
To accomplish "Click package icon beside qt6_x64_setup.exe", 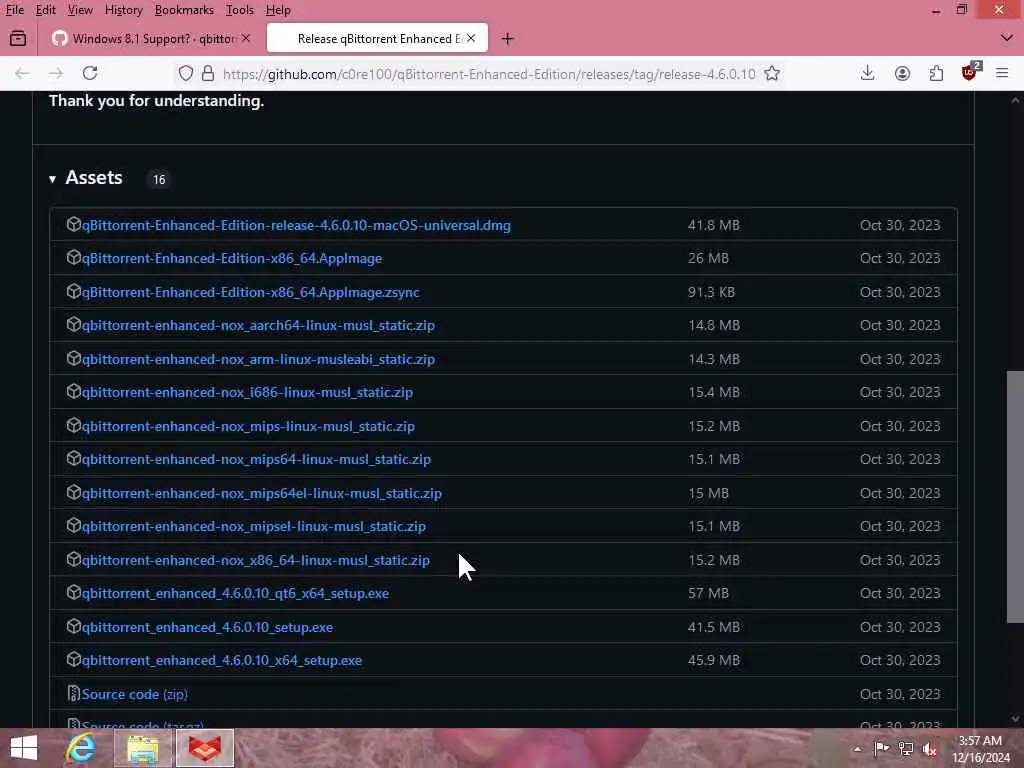I will tap(73, 593).
